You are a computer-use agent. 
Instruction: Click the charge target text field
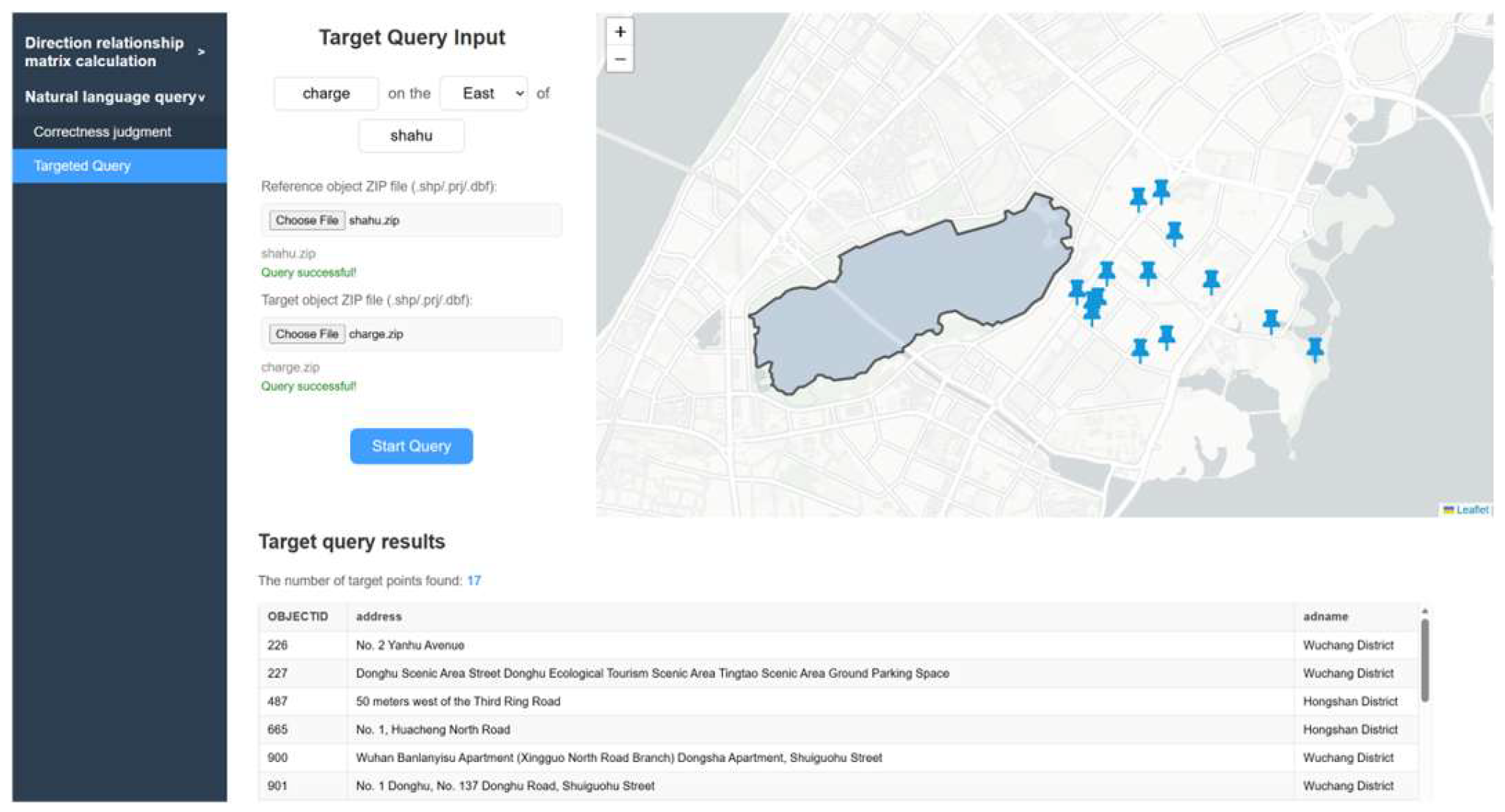tap(326, 93)
